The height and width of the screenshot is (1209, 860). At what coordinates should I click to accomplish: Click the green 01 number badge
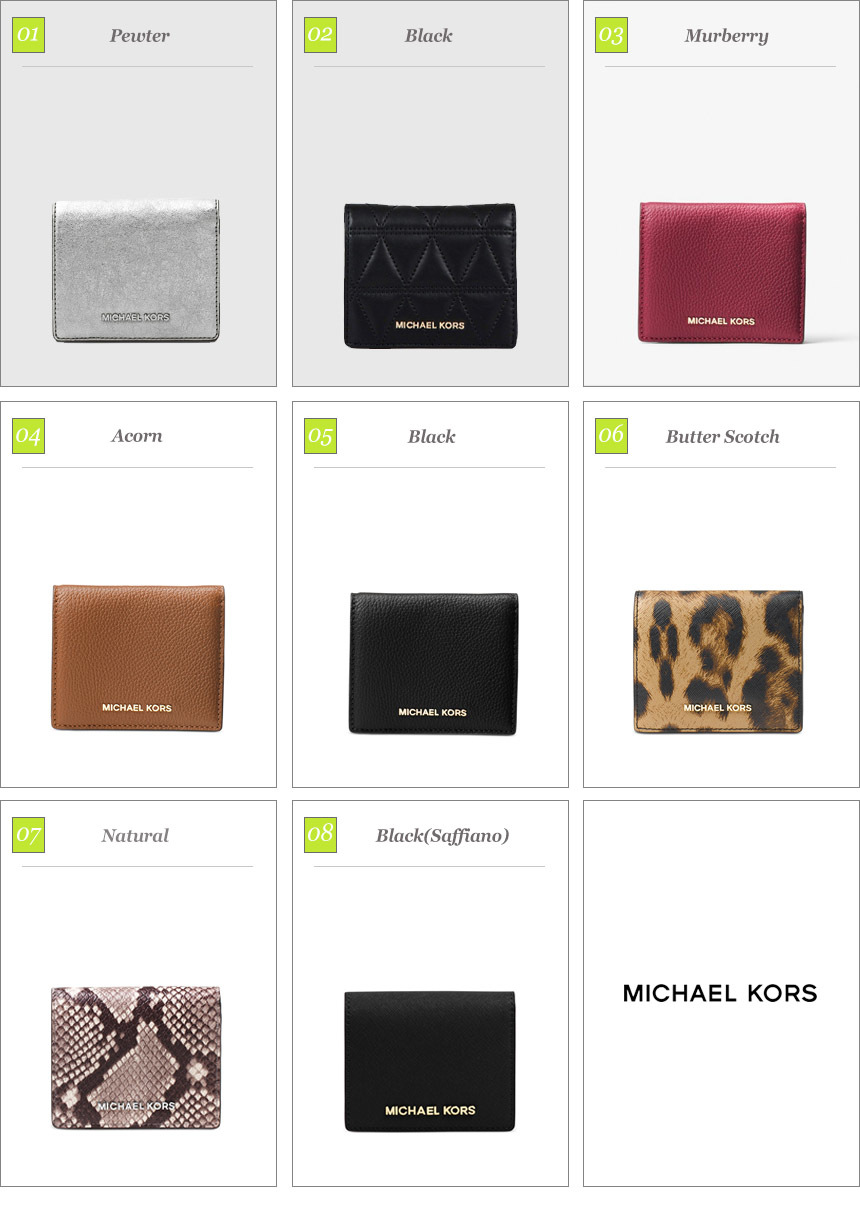[x=29, y=36]
